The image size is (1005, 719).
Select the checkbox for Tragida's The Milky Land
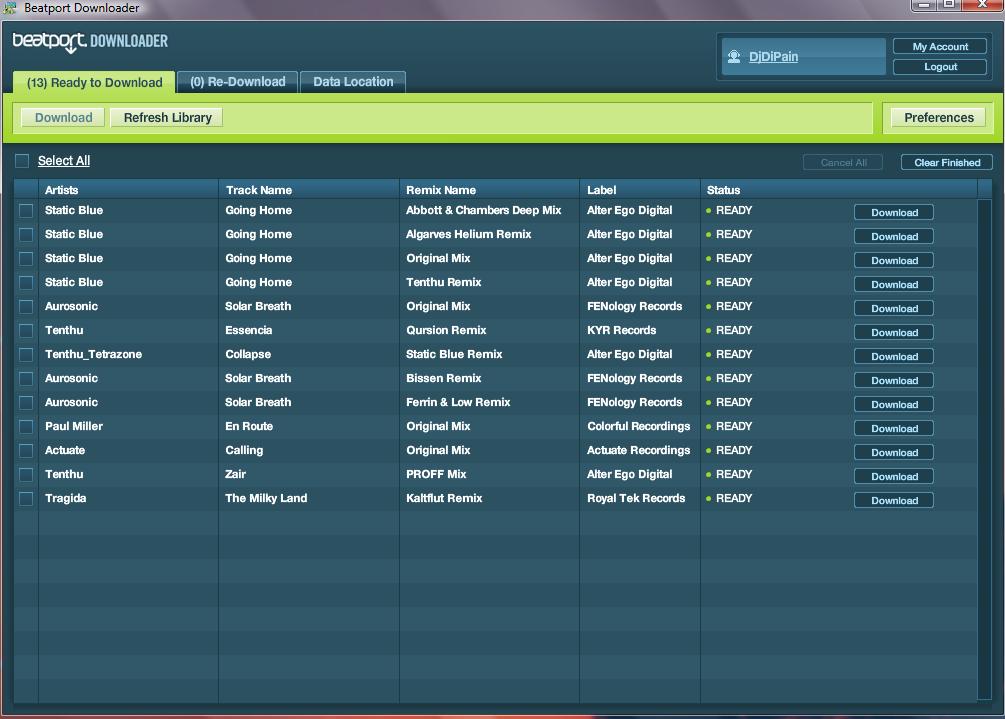tap(26, 499)
